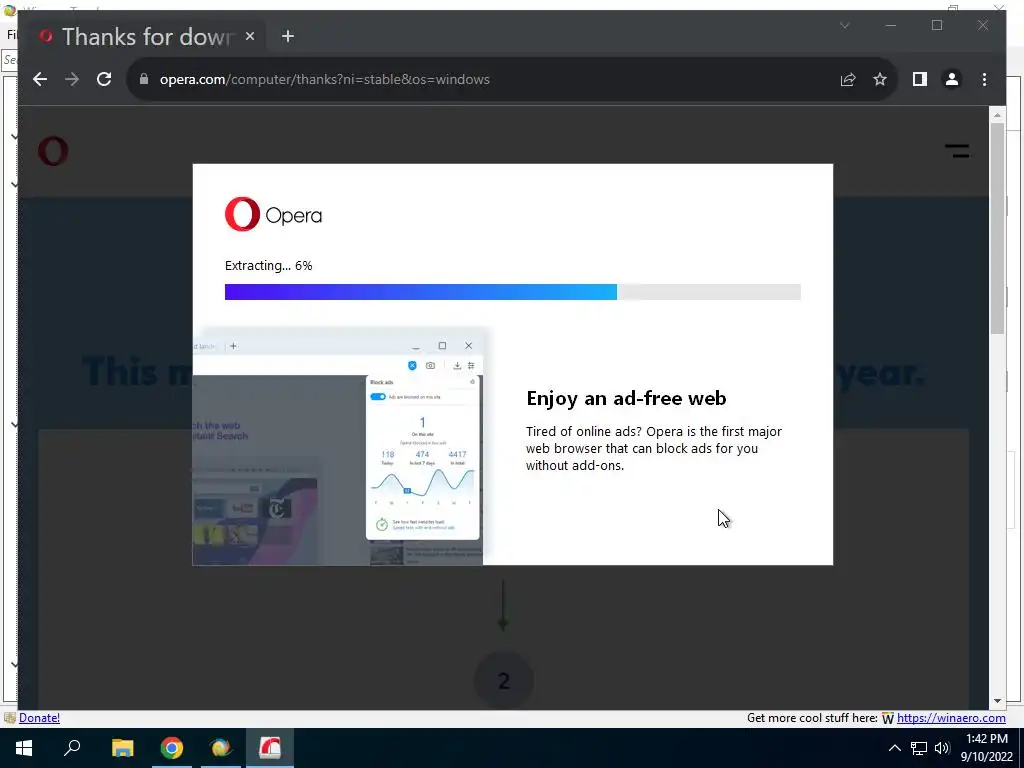
Task: Open the https://winaero.com link
Action: [951, 718]
